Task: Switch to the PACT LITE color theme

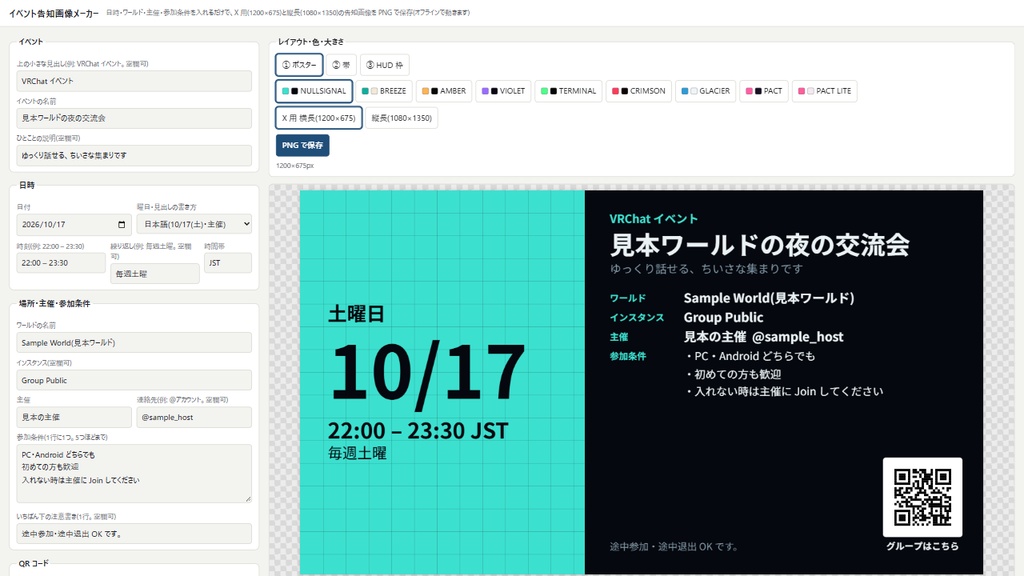Action: coord(825,91)
